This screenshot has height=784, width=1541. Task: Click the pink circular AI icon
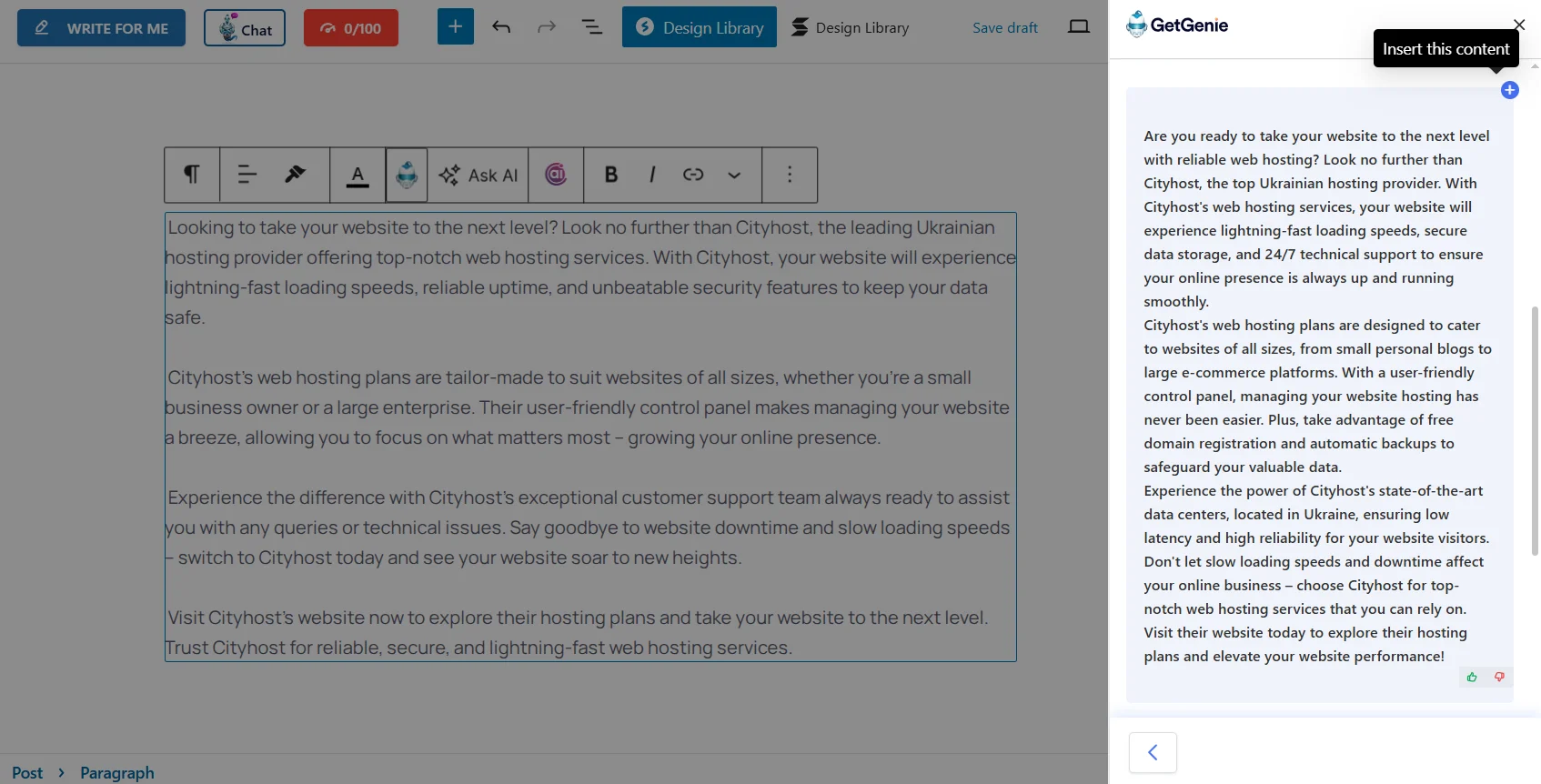click(x=556, y=175)
